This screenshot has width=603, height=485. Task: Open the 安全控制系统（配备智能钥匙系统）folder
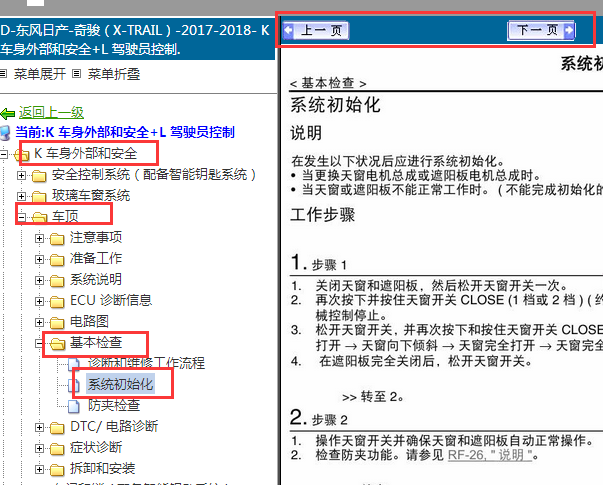154,175
